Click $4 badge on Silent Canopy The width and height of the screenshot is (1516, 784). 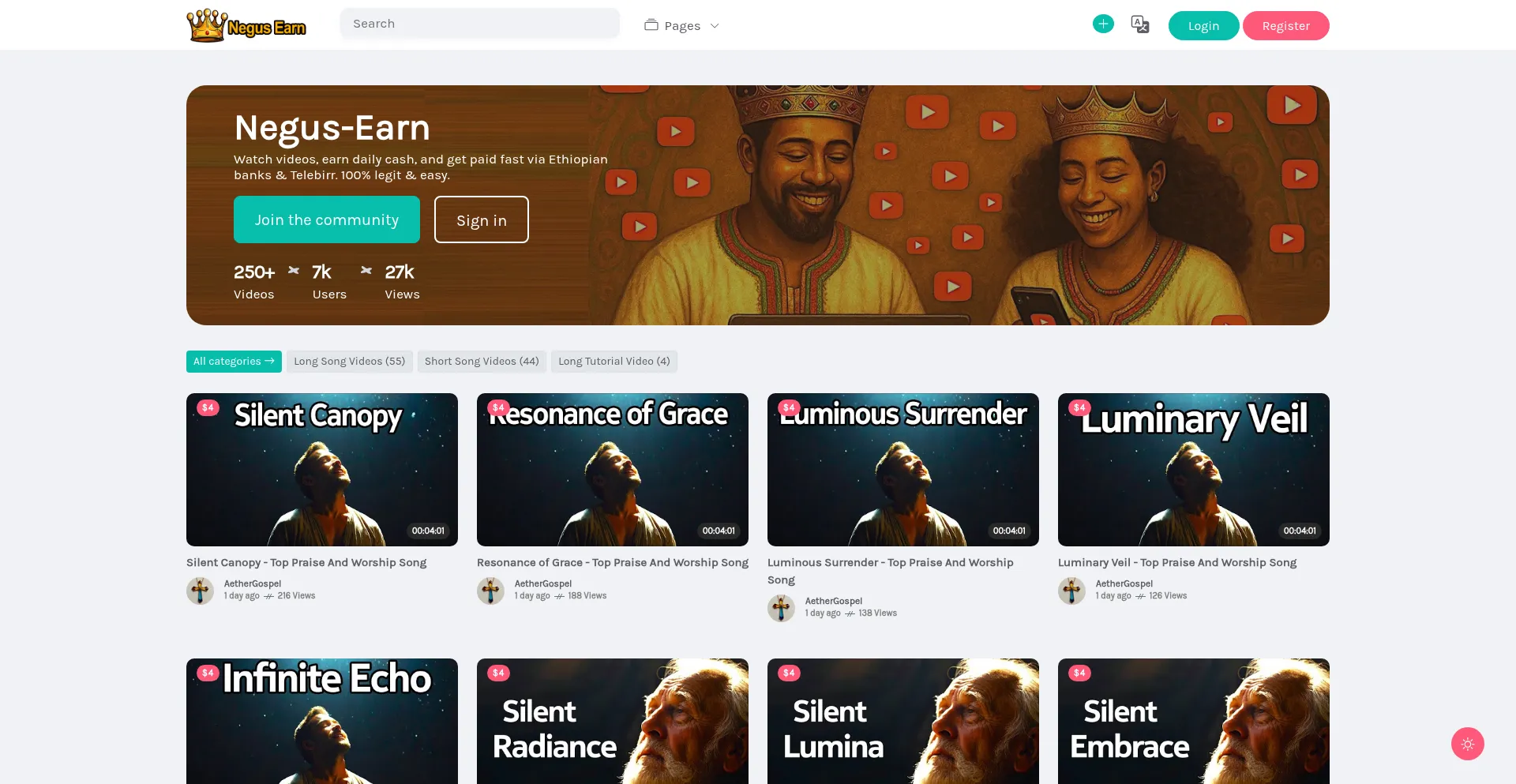[x=208, y=407]
